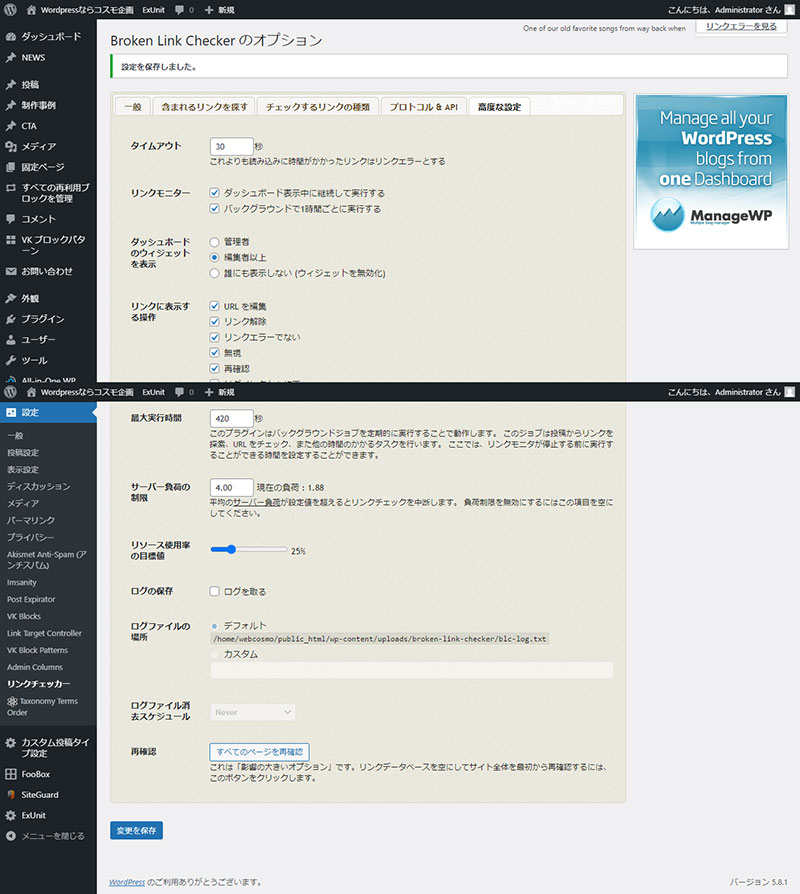
Task: Open the ログファイル消去スケジュール Never dropdown
Action: (253, 712)
